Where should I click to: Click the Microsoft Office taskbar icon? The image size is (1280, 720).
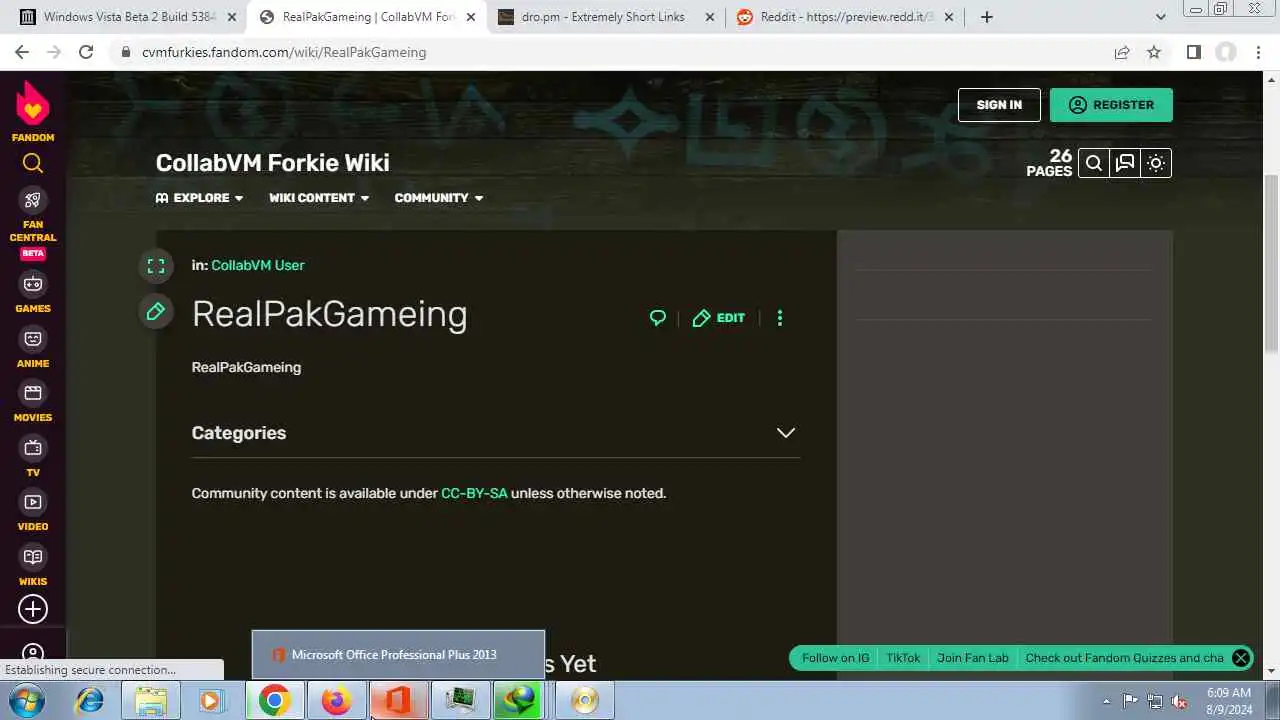pos(398,701)
